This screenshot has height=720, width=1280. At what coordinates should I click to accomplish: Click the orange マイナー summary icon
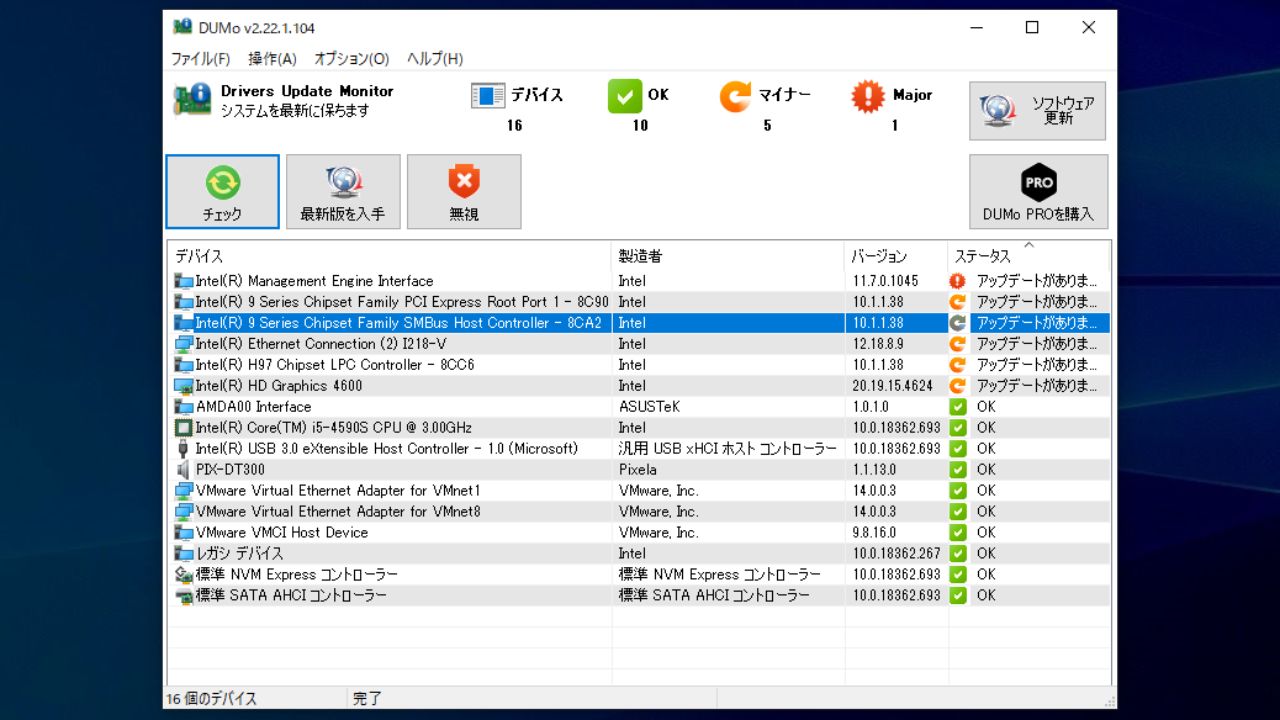coord(735,96)
